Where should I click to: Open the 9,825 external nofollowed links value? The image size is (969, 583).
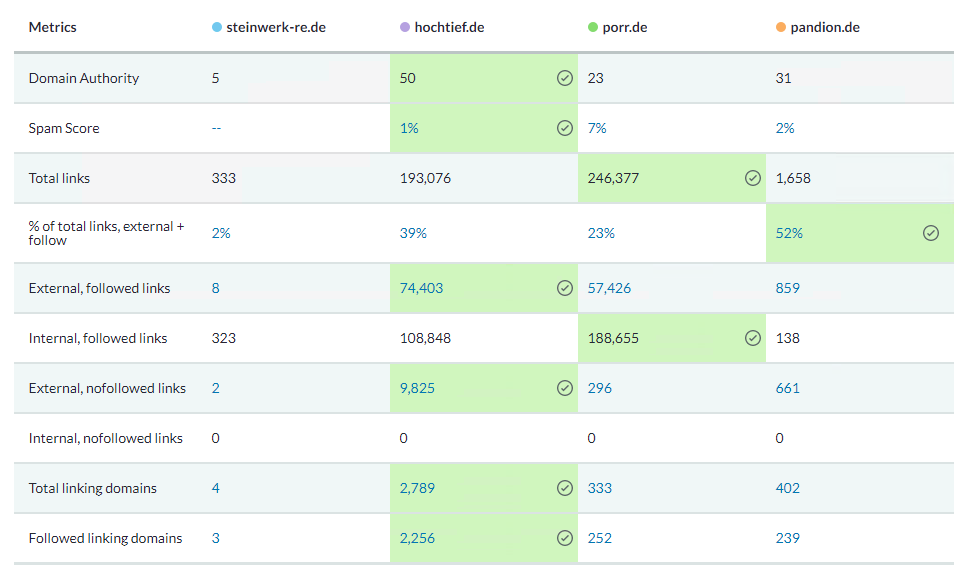click(417, 388)
